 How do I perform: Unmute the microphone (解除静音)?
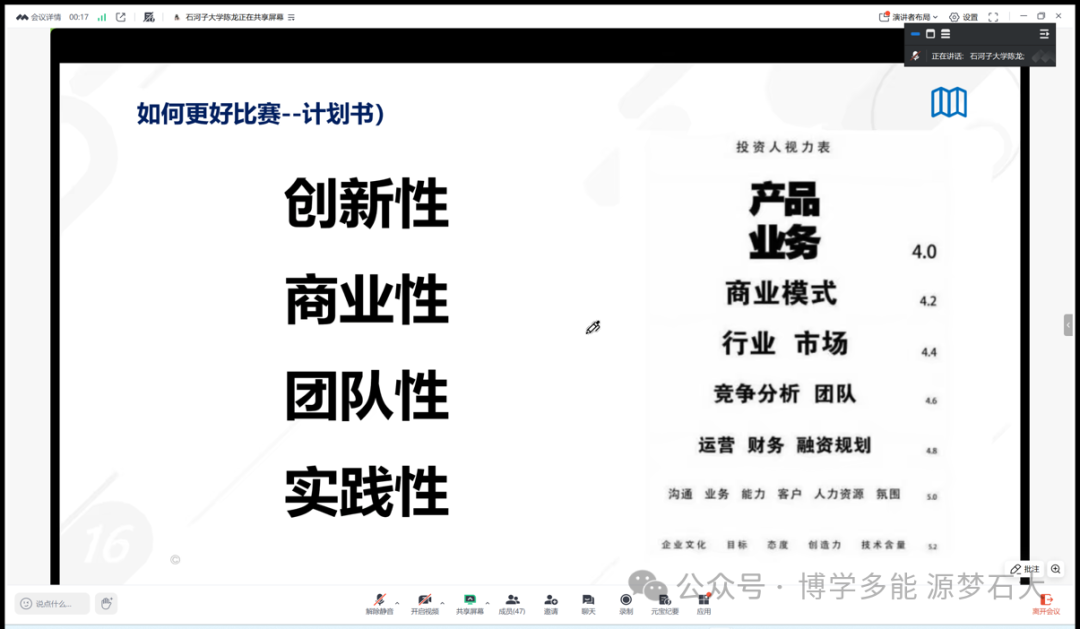point(379,603)
